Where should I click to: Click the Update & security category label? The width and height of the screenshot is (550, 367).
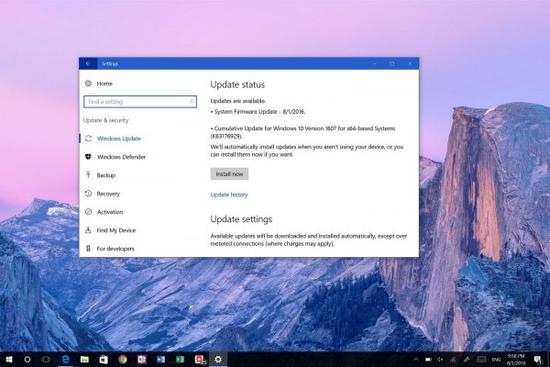(106, 120)
